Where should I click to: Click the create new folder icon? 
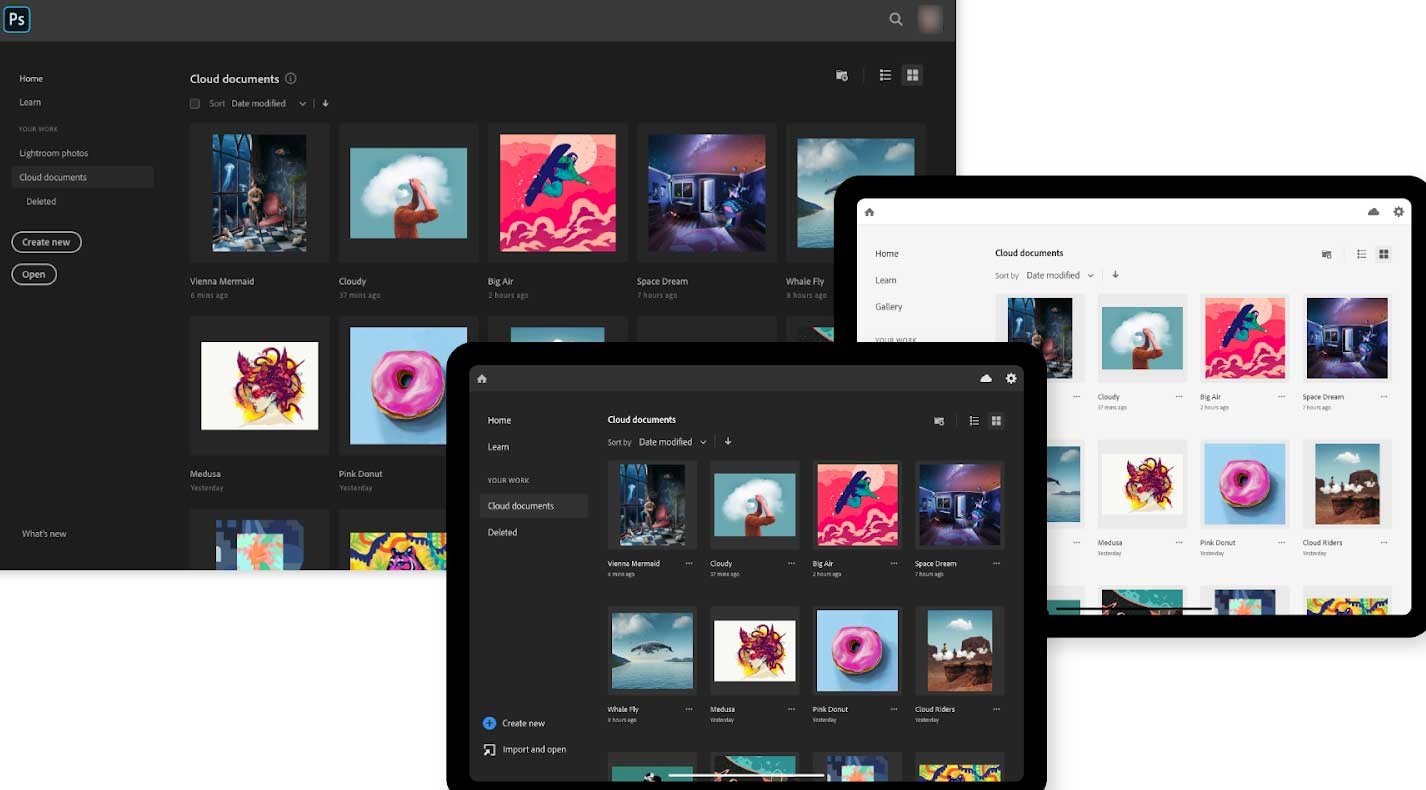pyautogui.click(x=841, y=74)
